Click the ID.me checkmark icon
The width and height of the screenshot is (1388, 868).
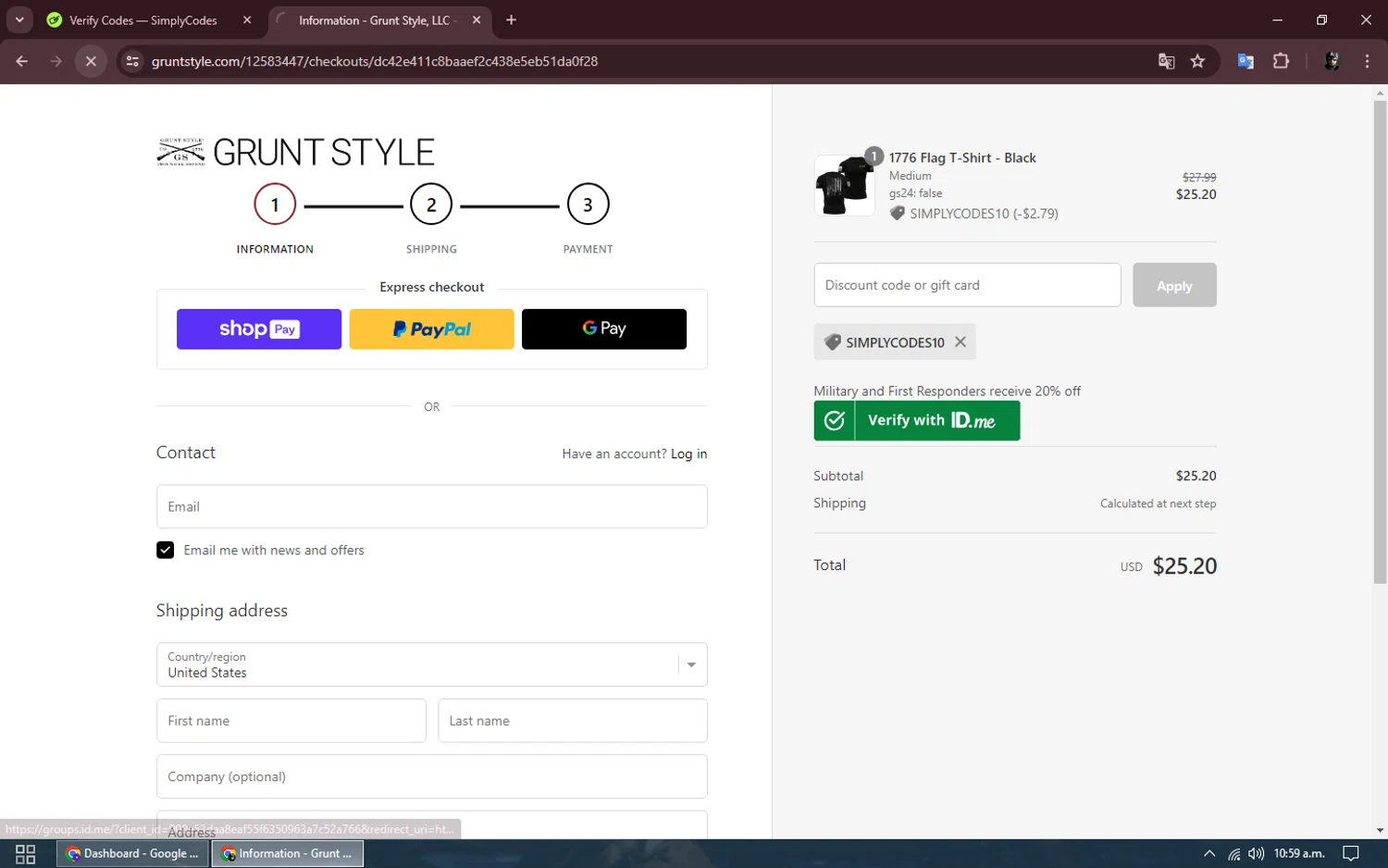(x=835, y=420)
